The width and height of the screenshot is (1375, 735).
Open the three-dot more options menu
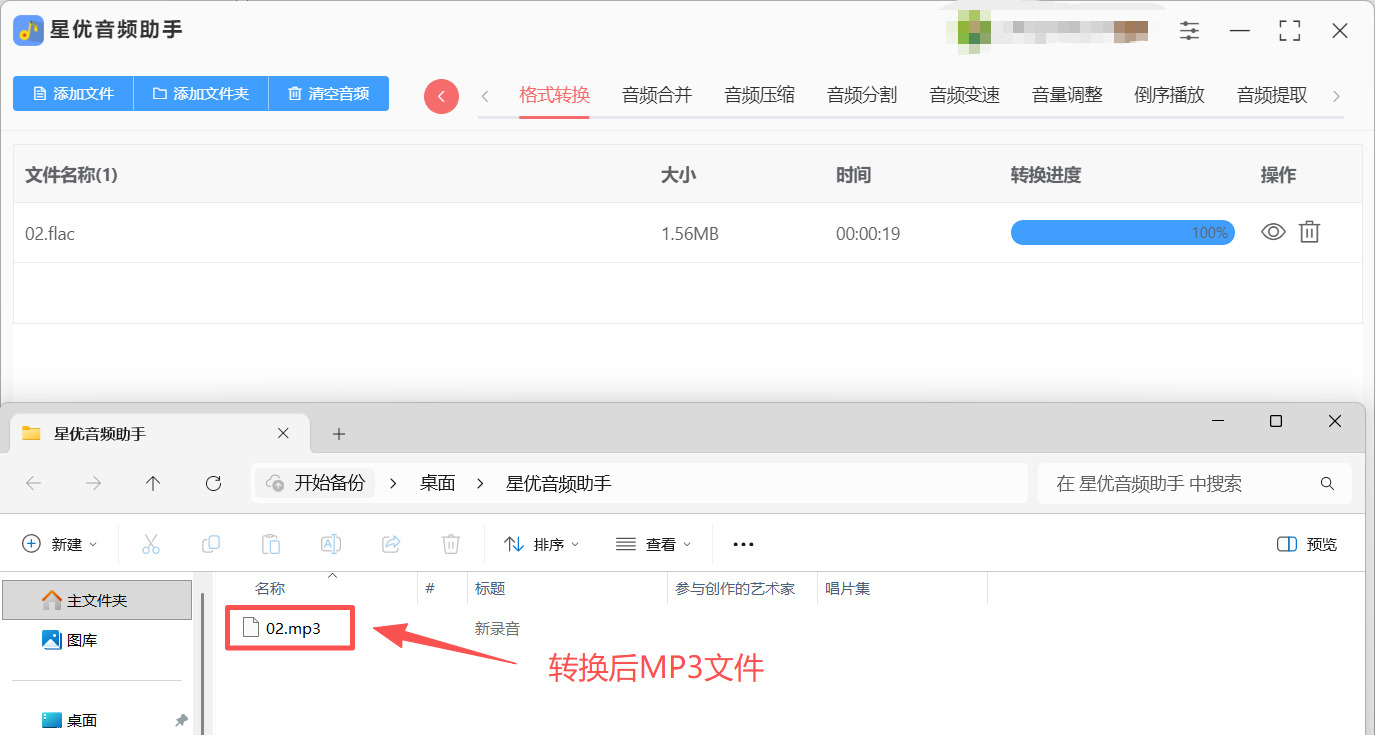coord(743,544)
